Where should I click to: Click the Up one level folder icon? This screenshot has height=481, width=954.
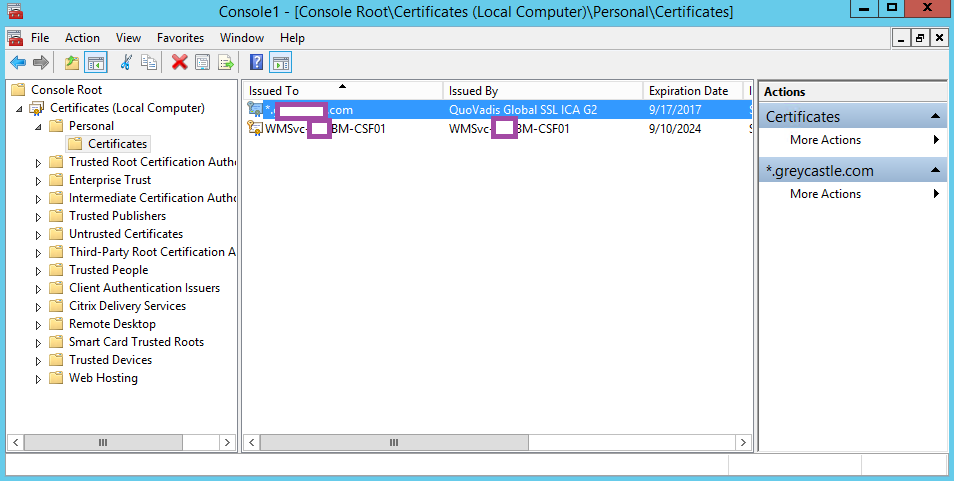[72, 62]
